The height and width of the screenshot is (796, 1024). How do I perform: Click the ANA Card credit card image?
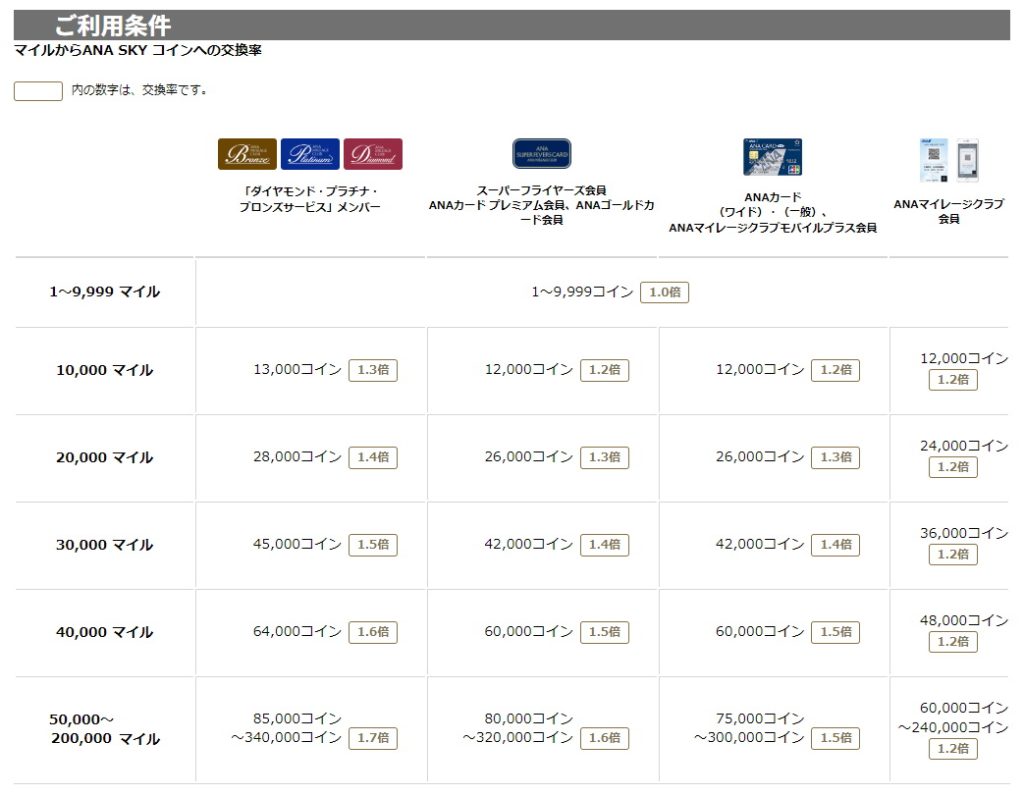pos(772,157)
